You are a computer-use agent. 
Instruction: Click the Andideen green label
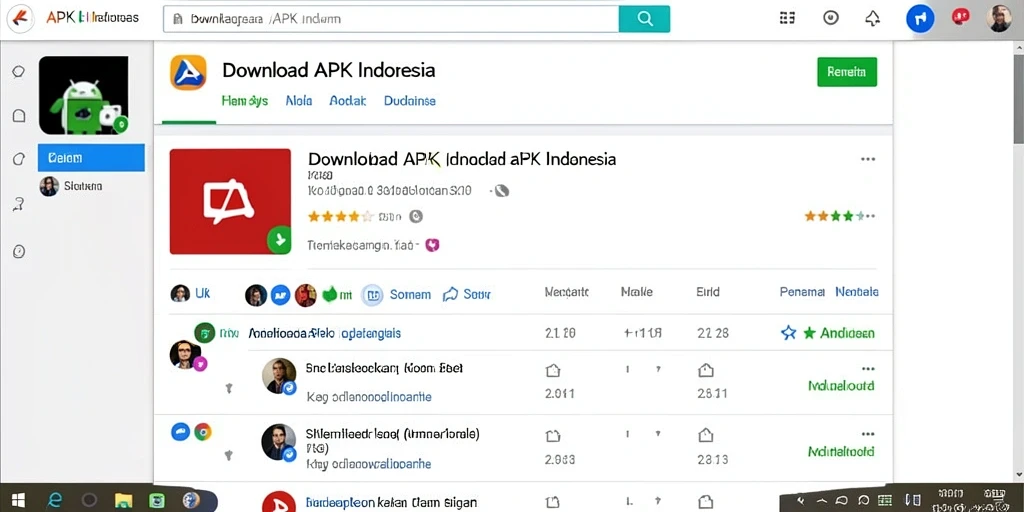pyautogui.click(x=847, y=333)
